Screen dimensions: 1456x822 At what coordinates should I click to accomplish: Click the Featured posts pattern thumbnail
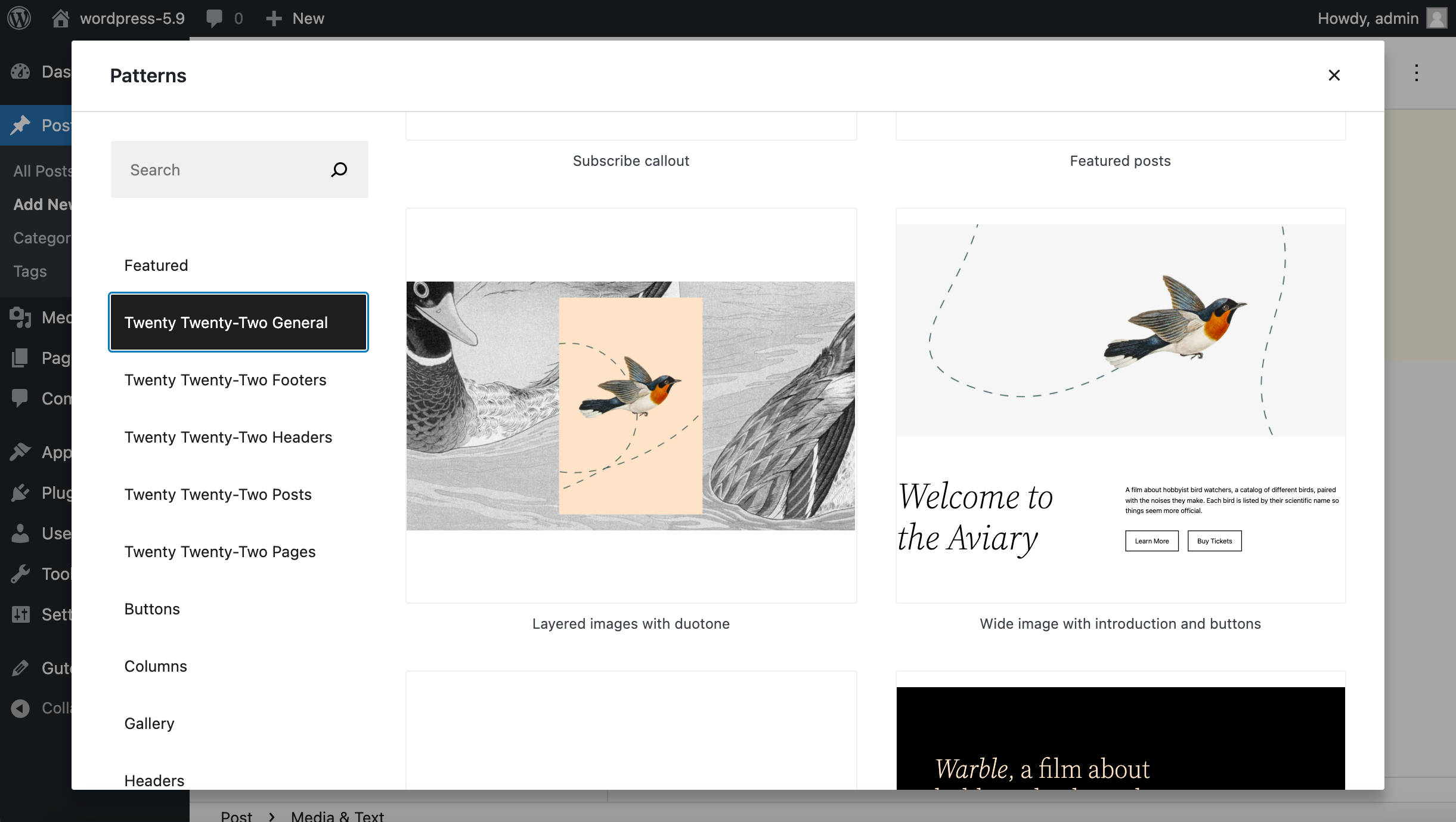point(1120,125)
